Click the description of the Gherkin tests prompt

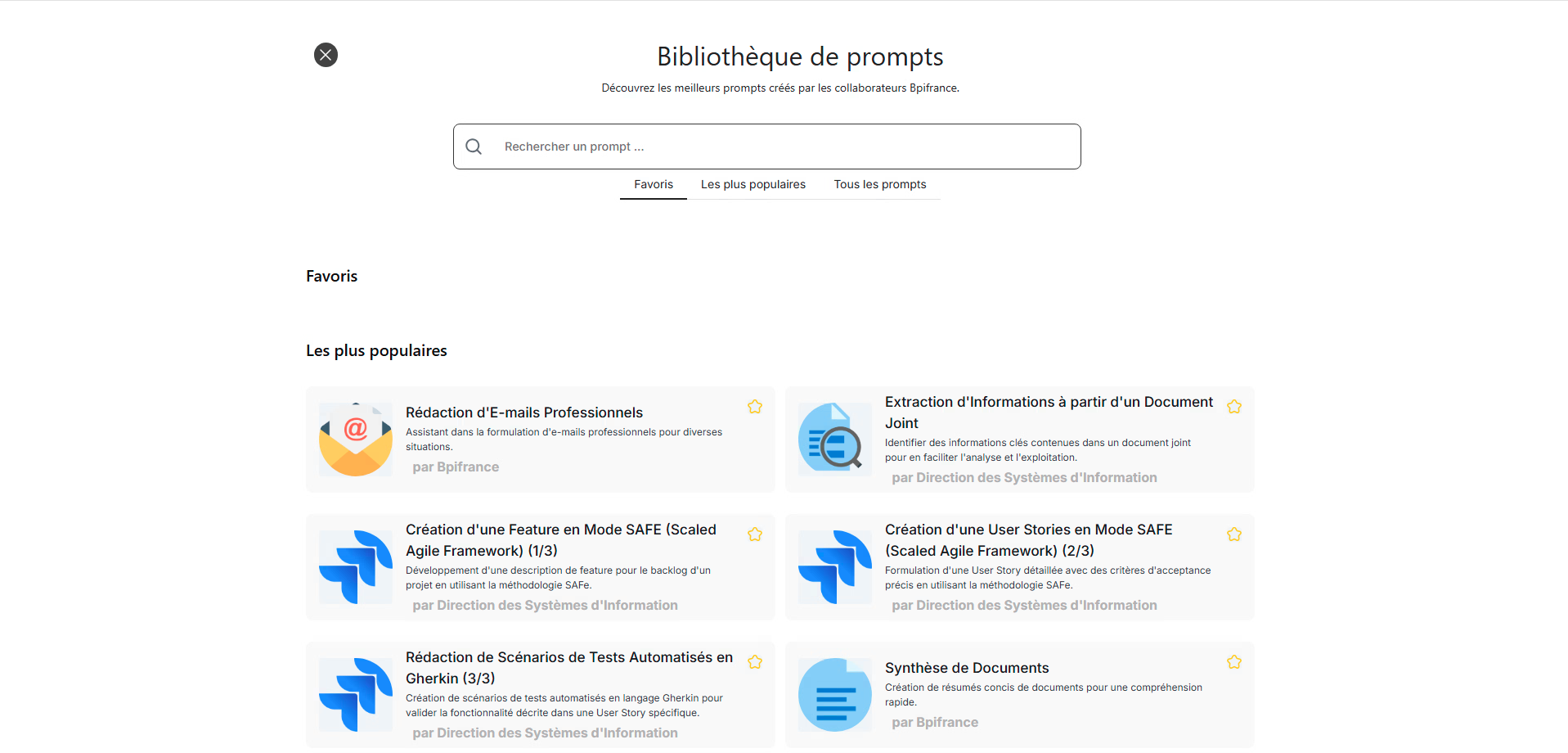pyautogui.click(x=564, y=706)
